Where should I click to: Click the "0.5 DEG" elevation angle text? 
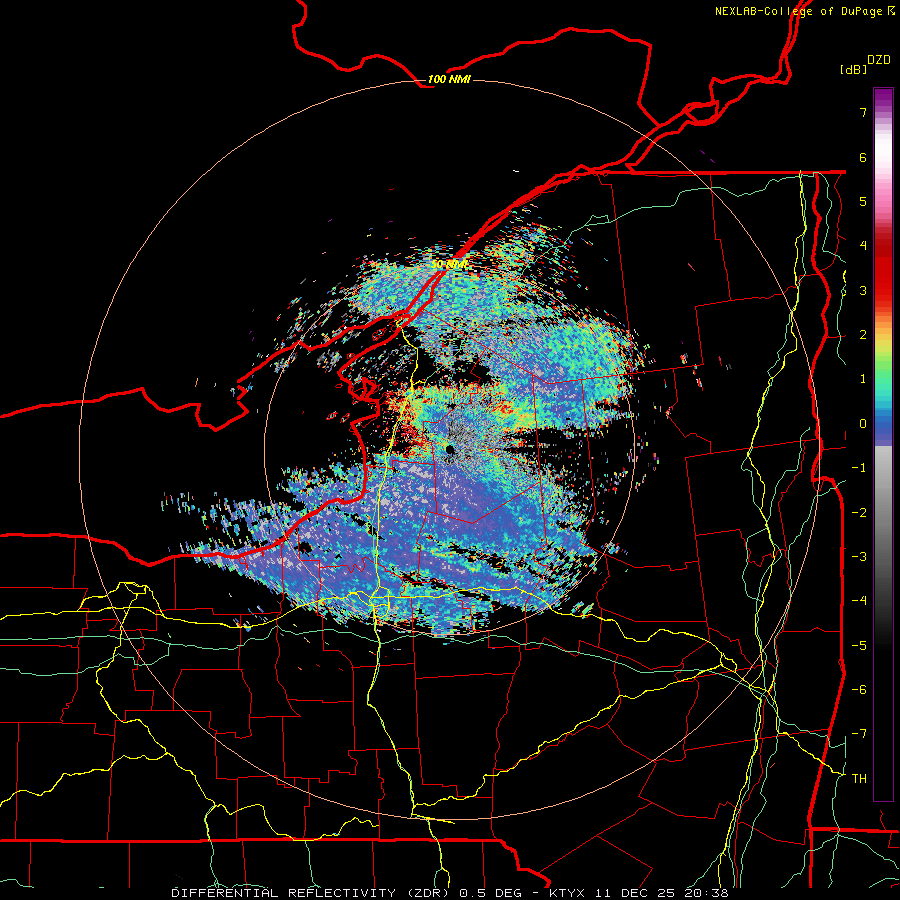[x=490, y=893]
